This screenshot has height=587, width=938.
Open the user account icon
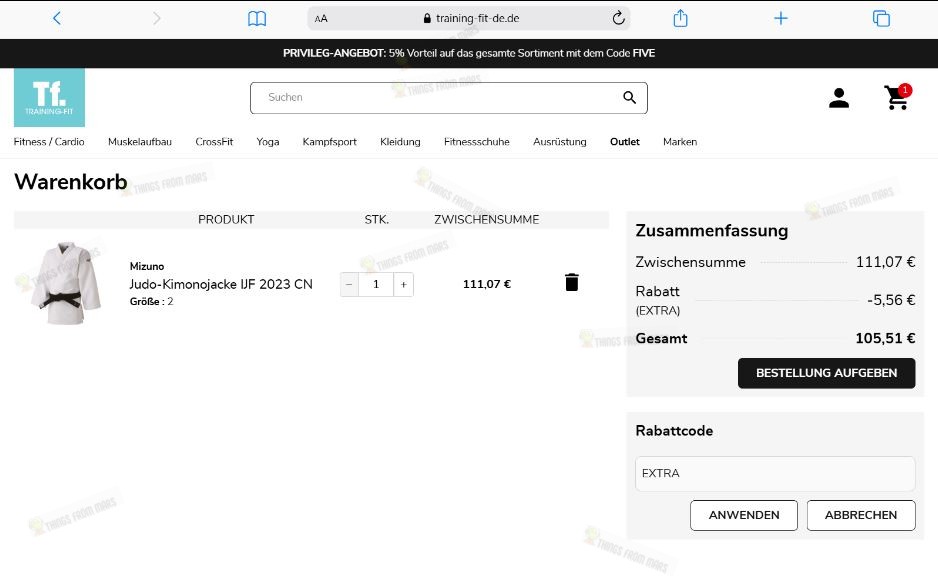(839, 98)
